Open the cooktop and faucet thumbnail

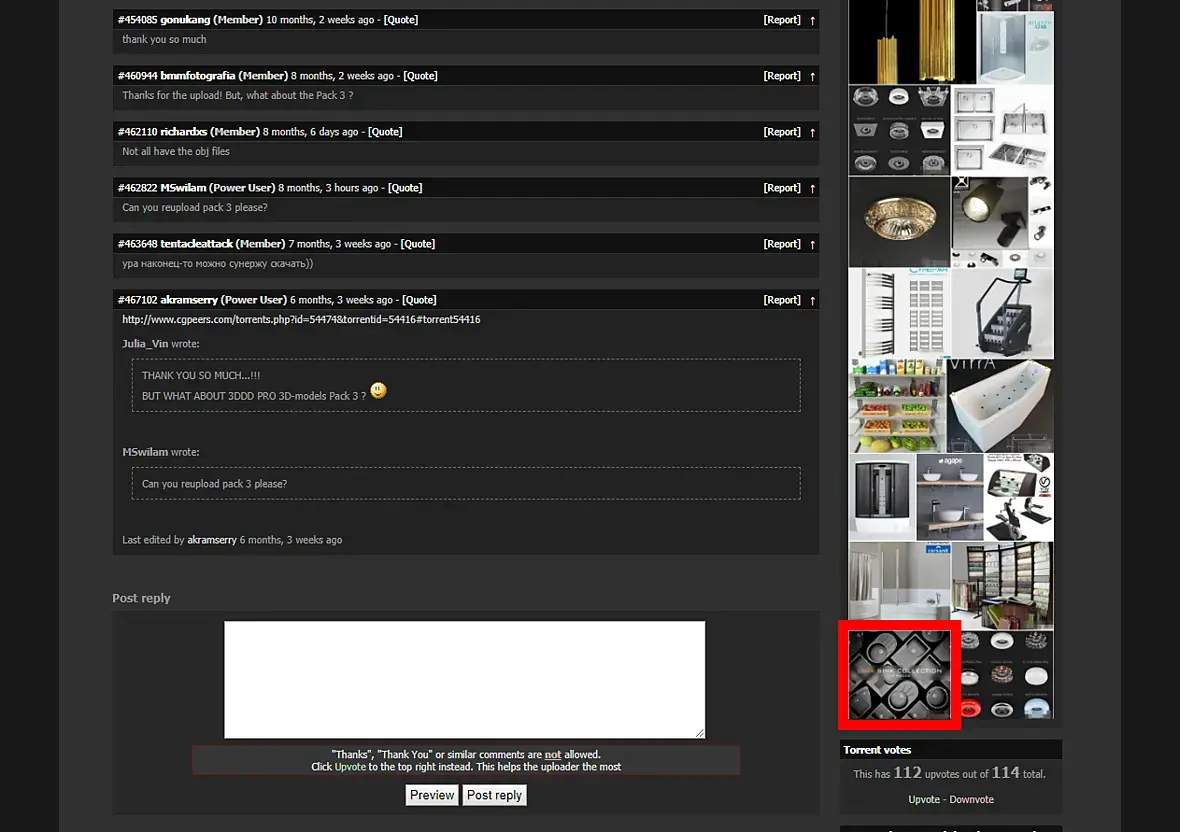coord(1019,496)
